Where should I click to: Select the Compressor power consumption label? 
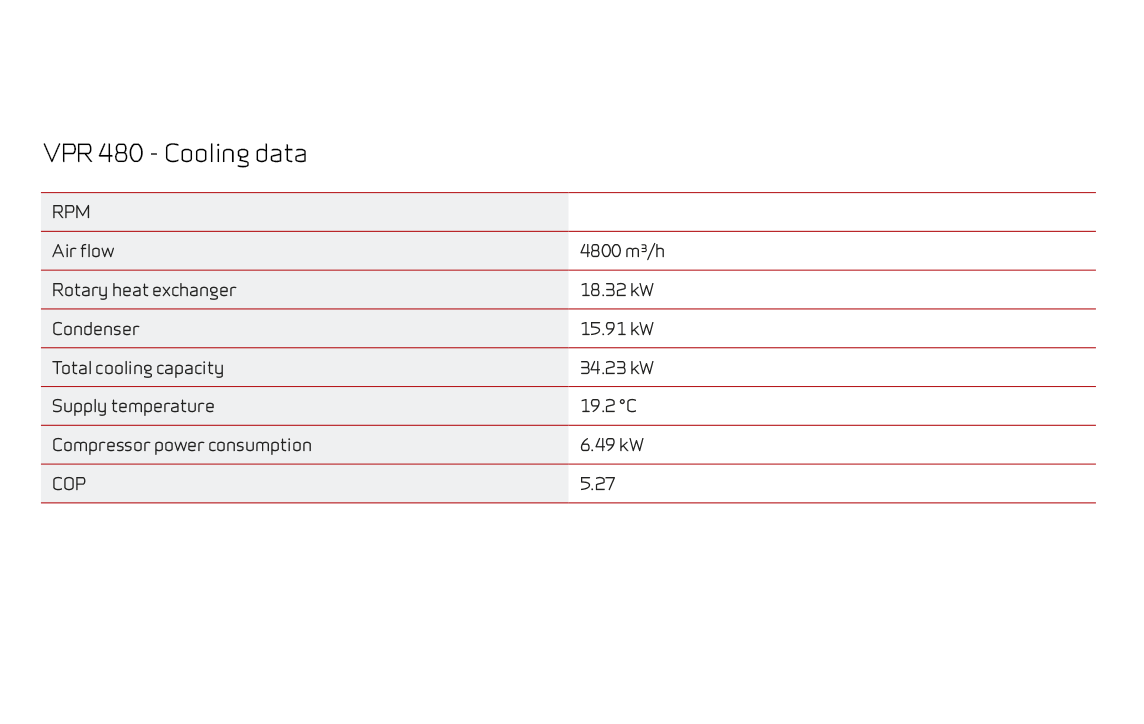[182, 445]
